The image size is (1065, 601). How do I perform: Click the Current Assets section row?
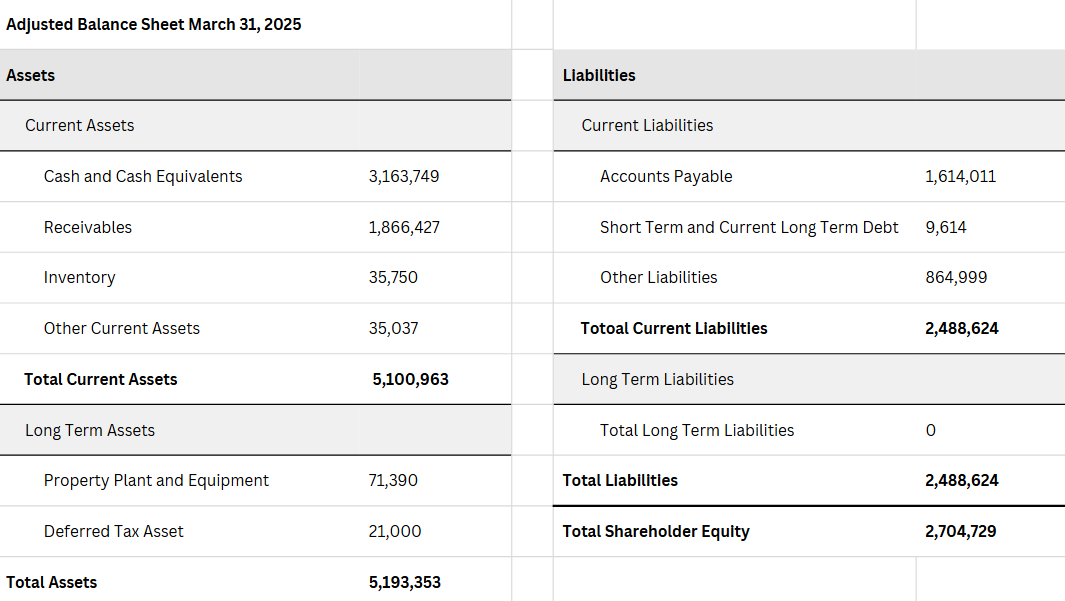80,125
